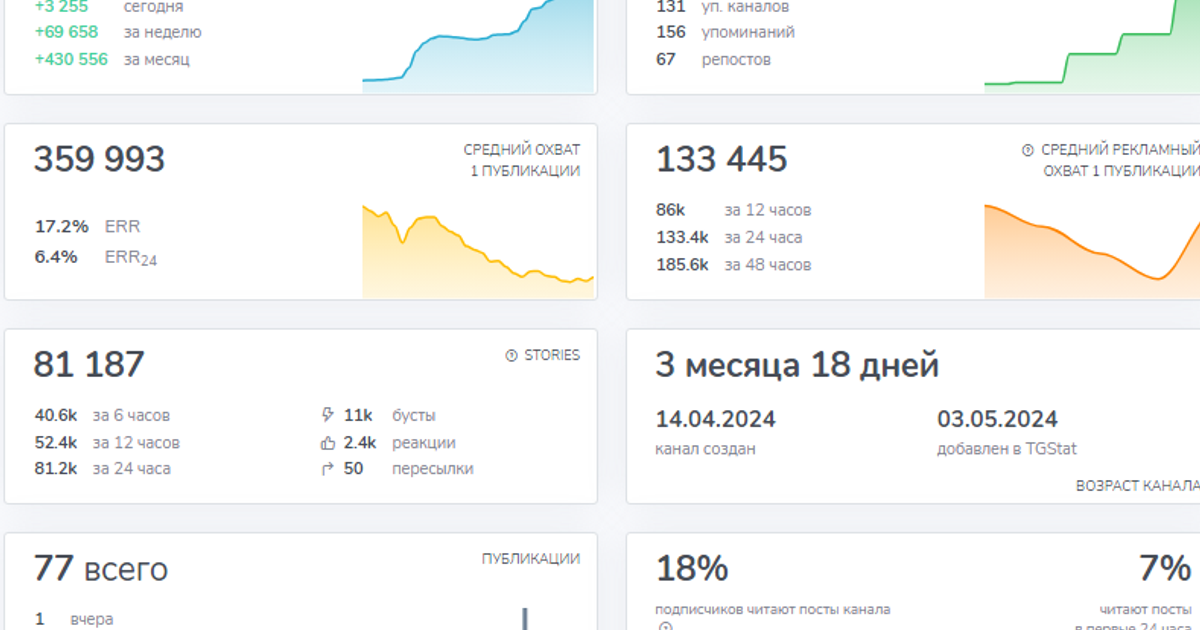
Task: Click the СРЕДНИЙ ОХВАТ 1 ПУБЛИКАЦИИ heading
Action: [x=522, y=160]
